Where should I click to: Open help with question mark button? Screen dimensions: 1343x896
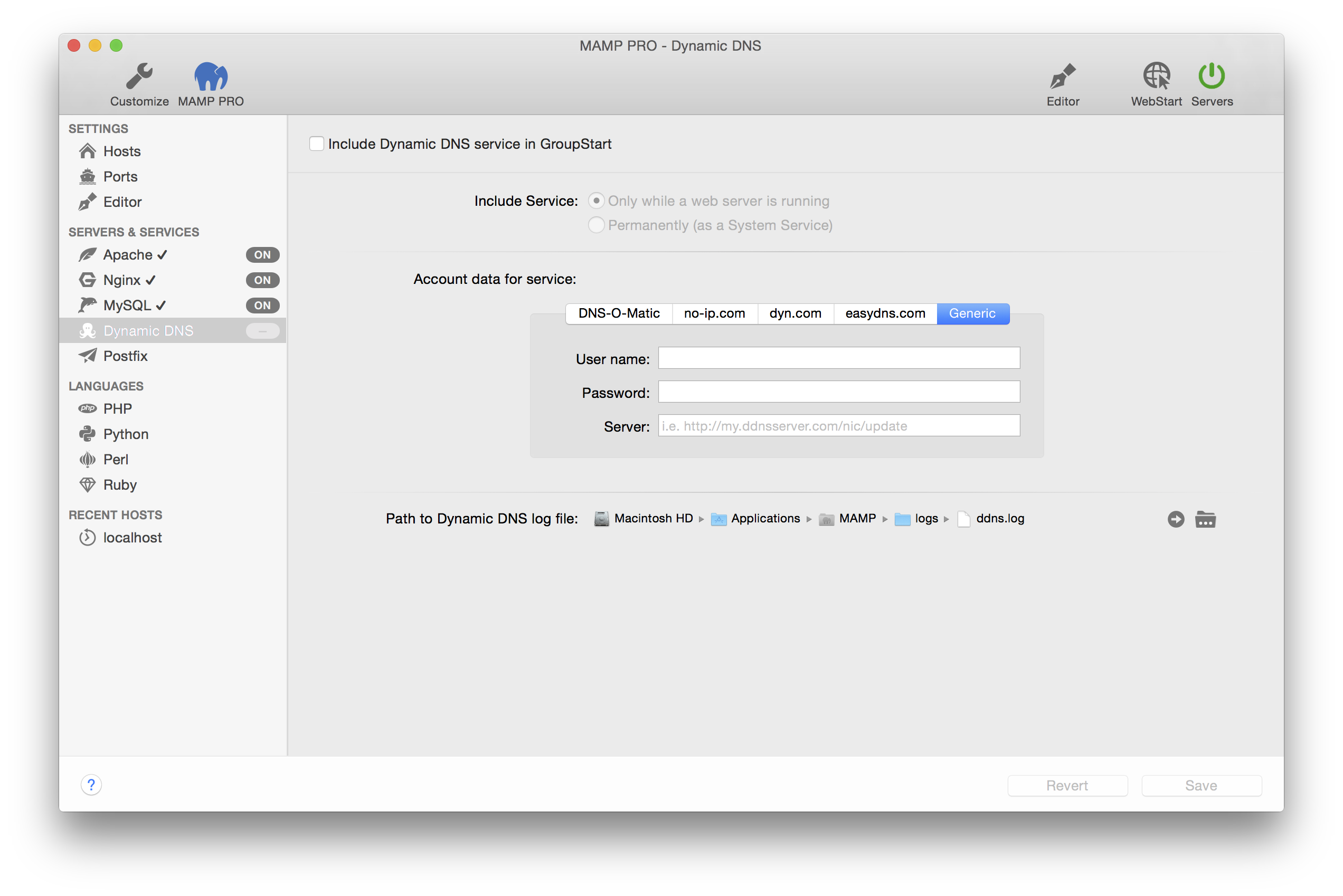[x=91, y=785]
